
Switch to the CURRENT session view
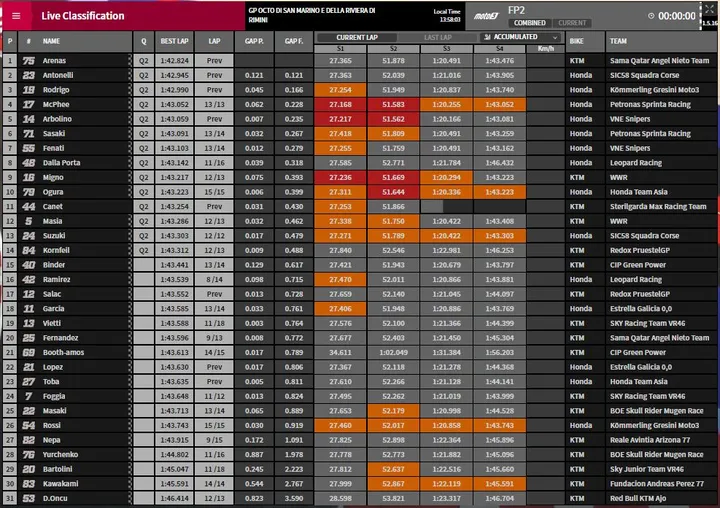click(x=572, y=23)
